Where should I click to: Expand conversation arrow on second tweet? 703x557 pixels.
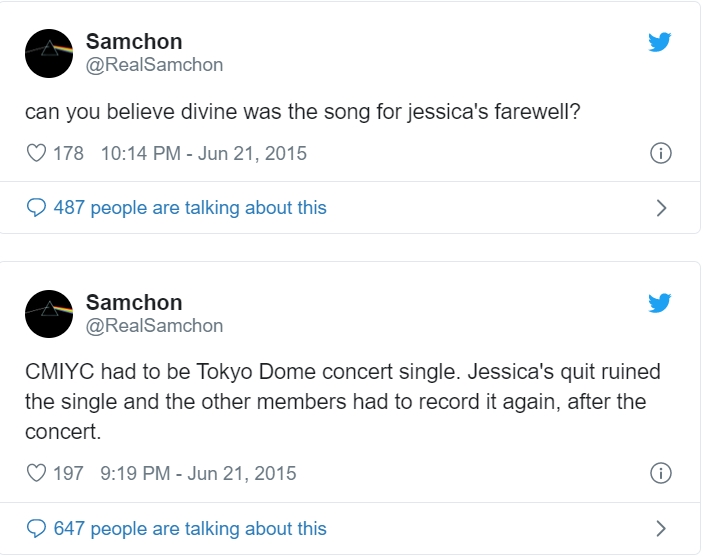(x=660, y=528)
